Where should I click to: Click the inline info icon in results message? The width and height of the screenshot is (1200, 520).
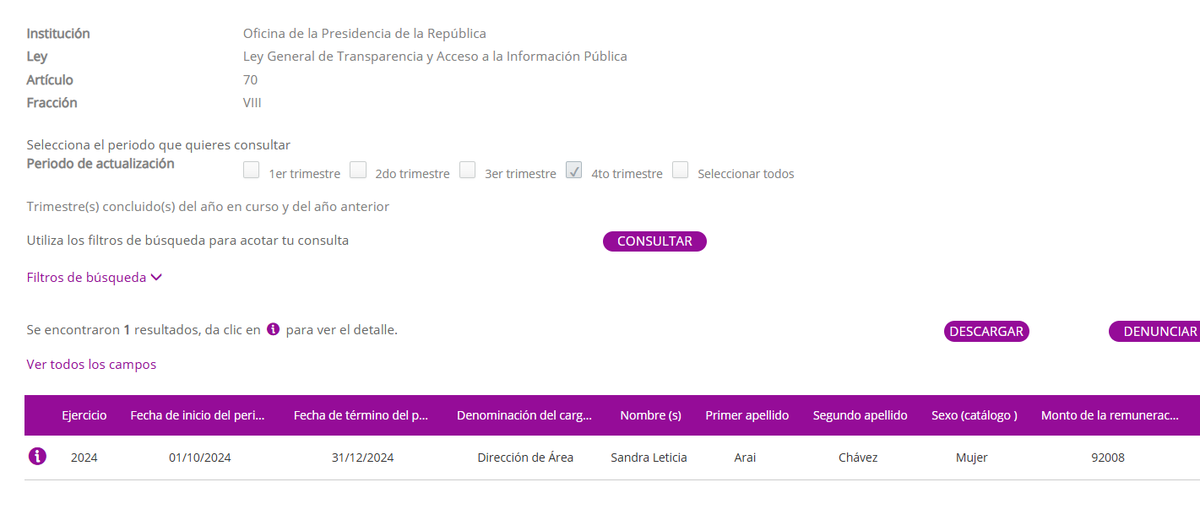(273, 330)
